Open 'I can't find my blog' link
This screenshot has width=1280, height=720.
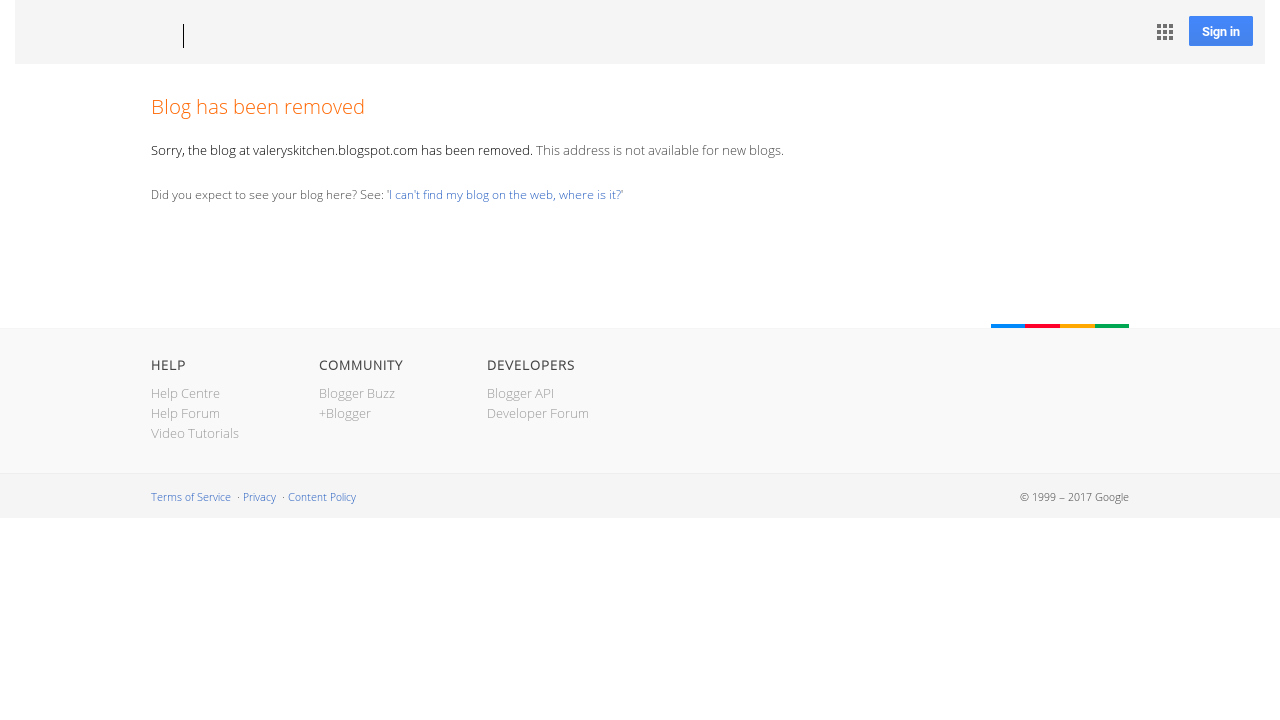pyautogui.click(x=505, y=195)
